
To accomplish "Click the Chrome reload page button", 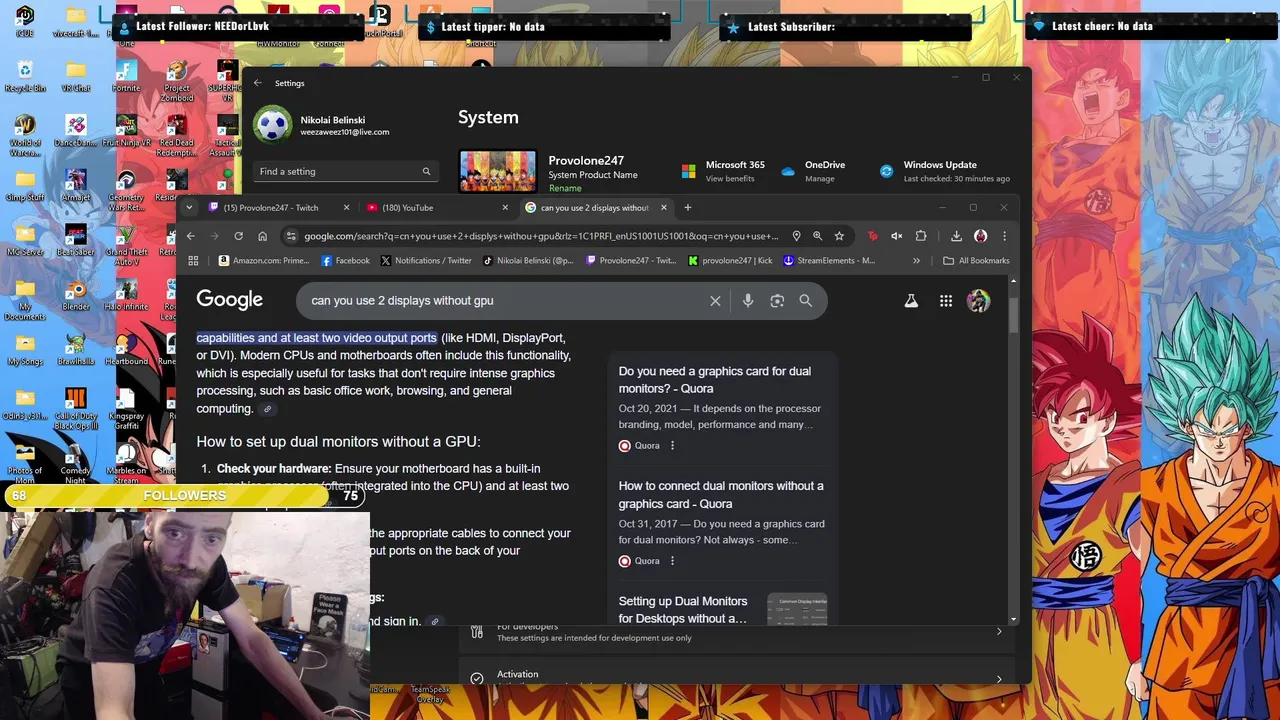I will [238, 236].
